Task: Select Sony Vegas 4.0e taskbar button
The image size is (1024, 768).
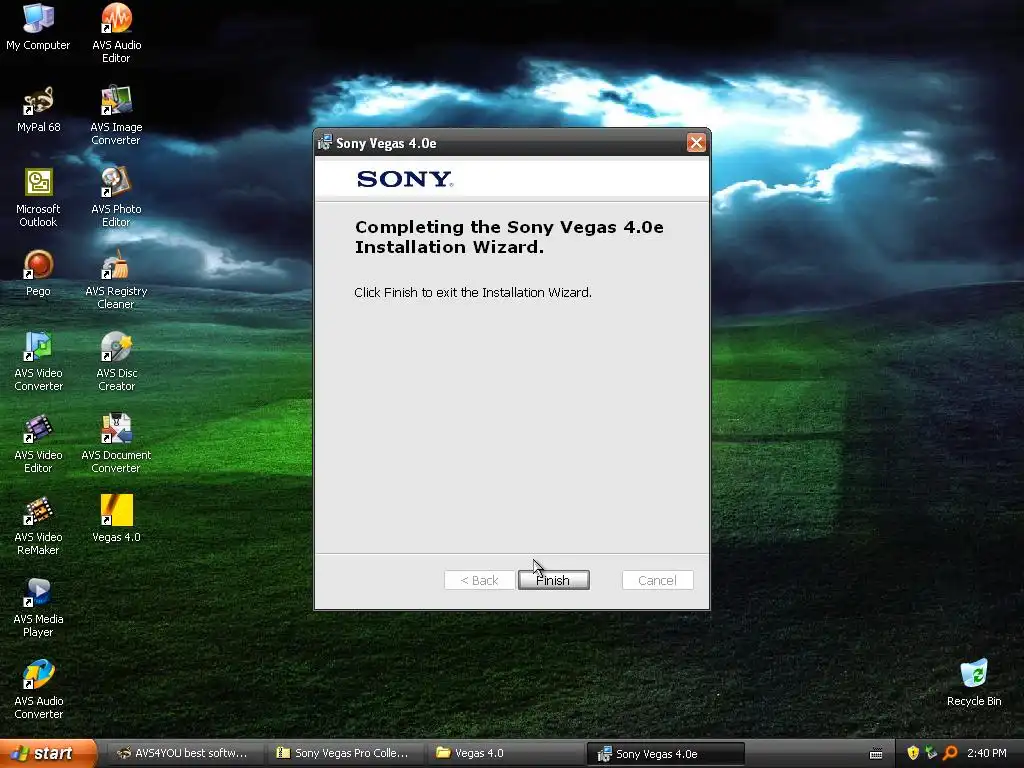Action: (665, 754)
